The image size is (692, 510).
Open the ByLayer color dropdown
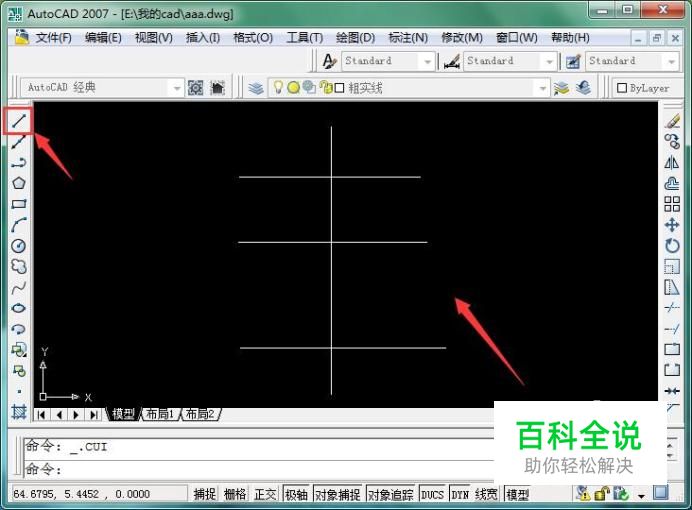coord(647,88)
